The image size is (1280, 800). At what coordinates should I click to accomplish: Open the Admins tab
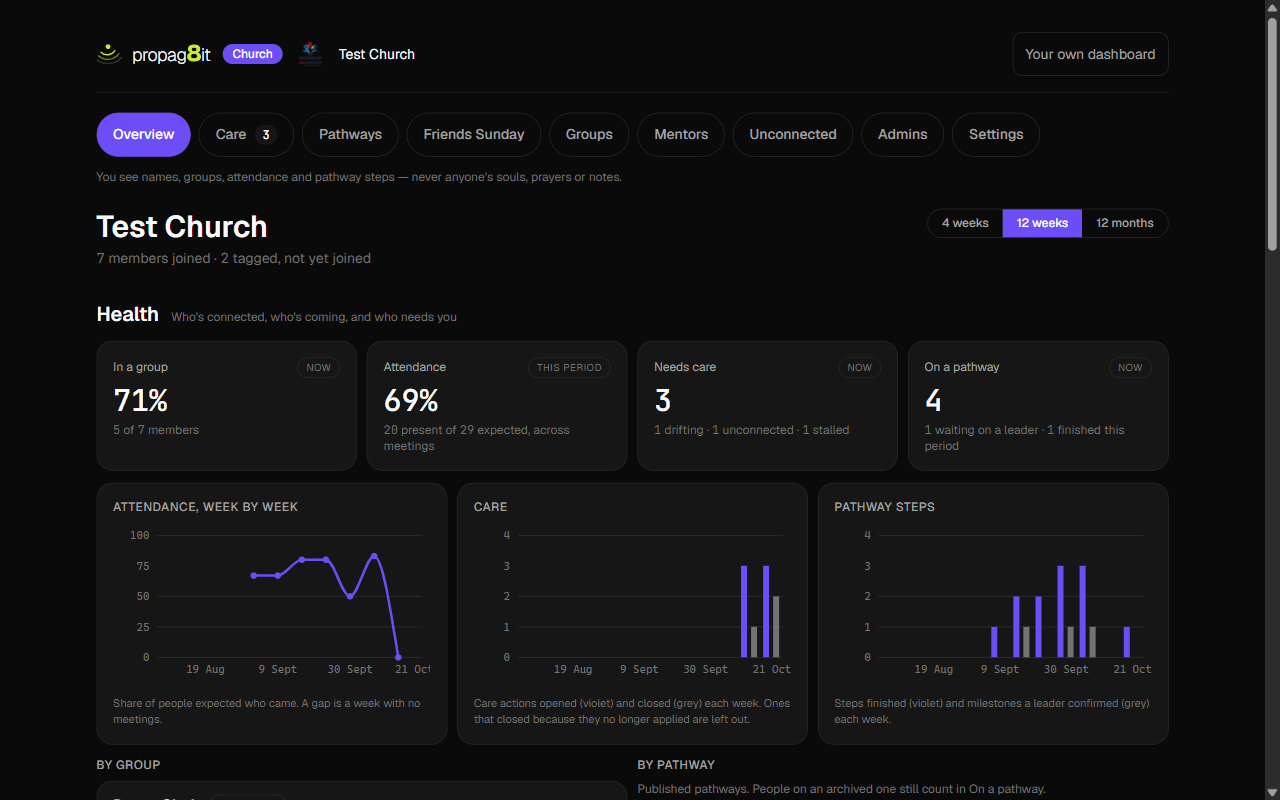pos(903,134)
